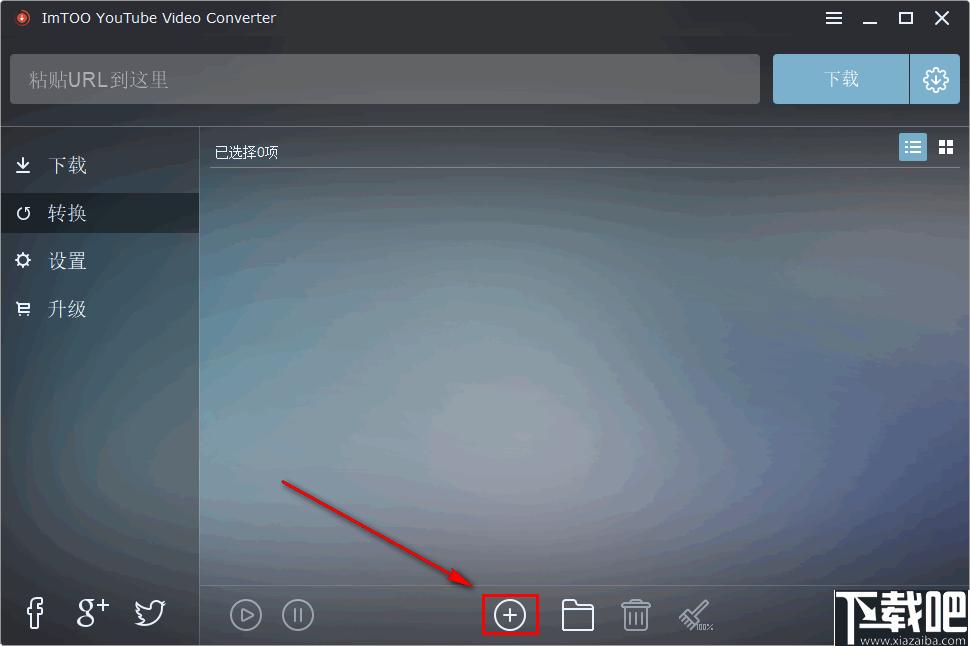970x646 pixels.
Task: Click the add file plus icon
Action: point(510,615)
